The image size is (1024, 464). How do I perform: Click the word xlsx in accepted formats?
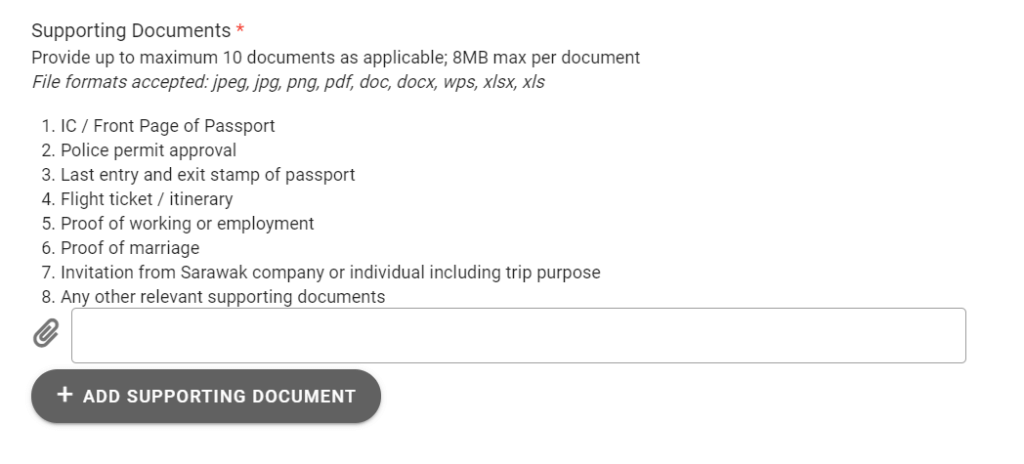pyautogui.click(x=500, y=82)
